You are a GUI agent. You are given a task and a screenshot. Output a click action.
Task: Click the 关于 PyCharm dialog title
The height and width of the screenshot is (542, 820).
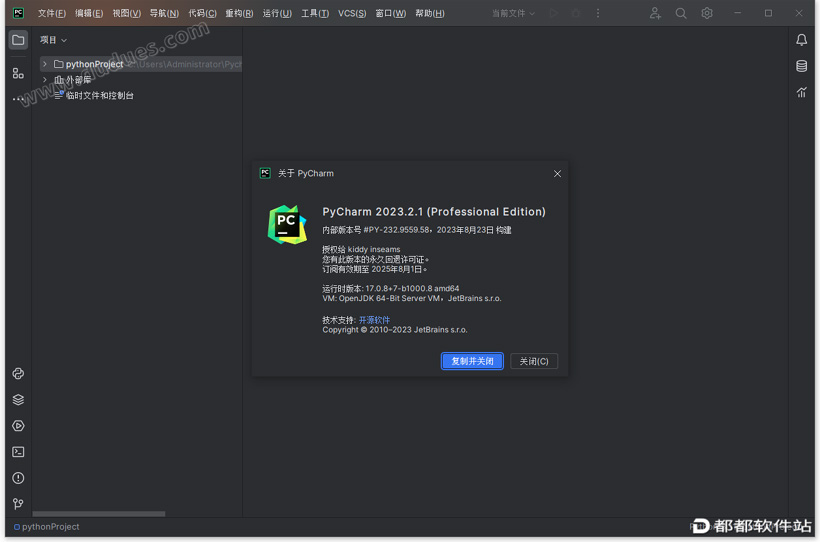tap(305, 173)
